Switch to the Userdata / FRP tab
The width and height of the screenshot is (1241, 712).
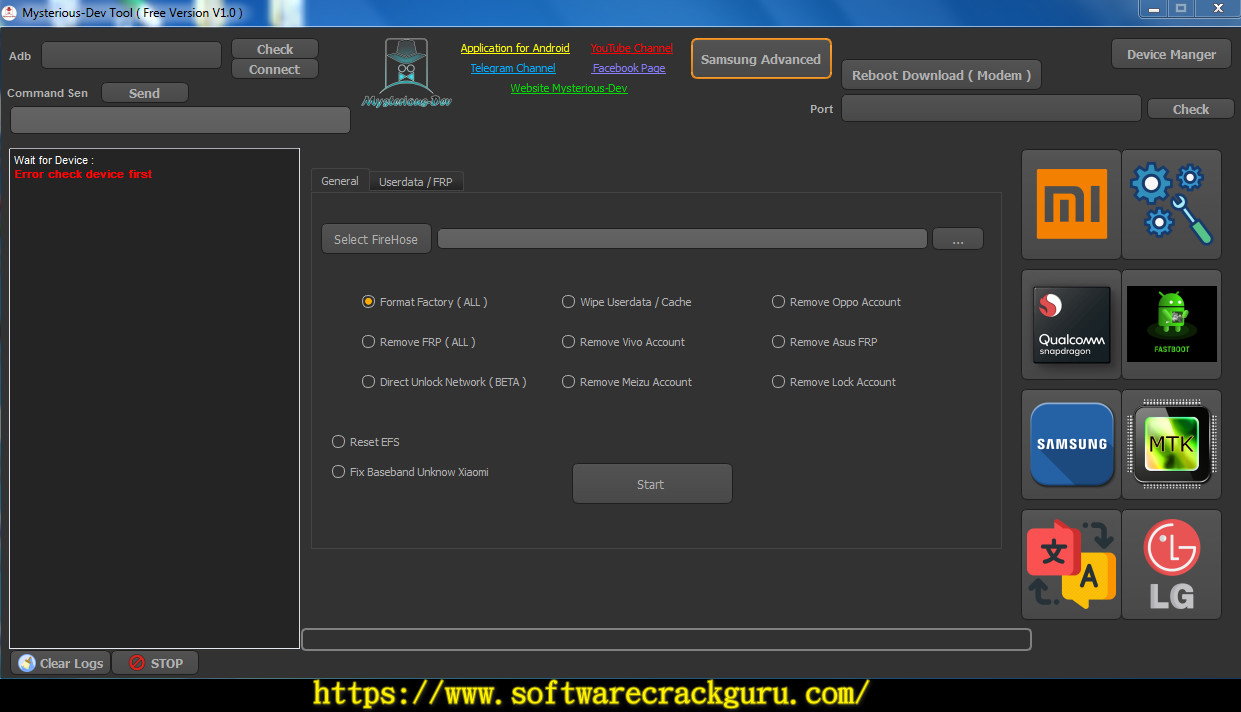click(416, 182)
